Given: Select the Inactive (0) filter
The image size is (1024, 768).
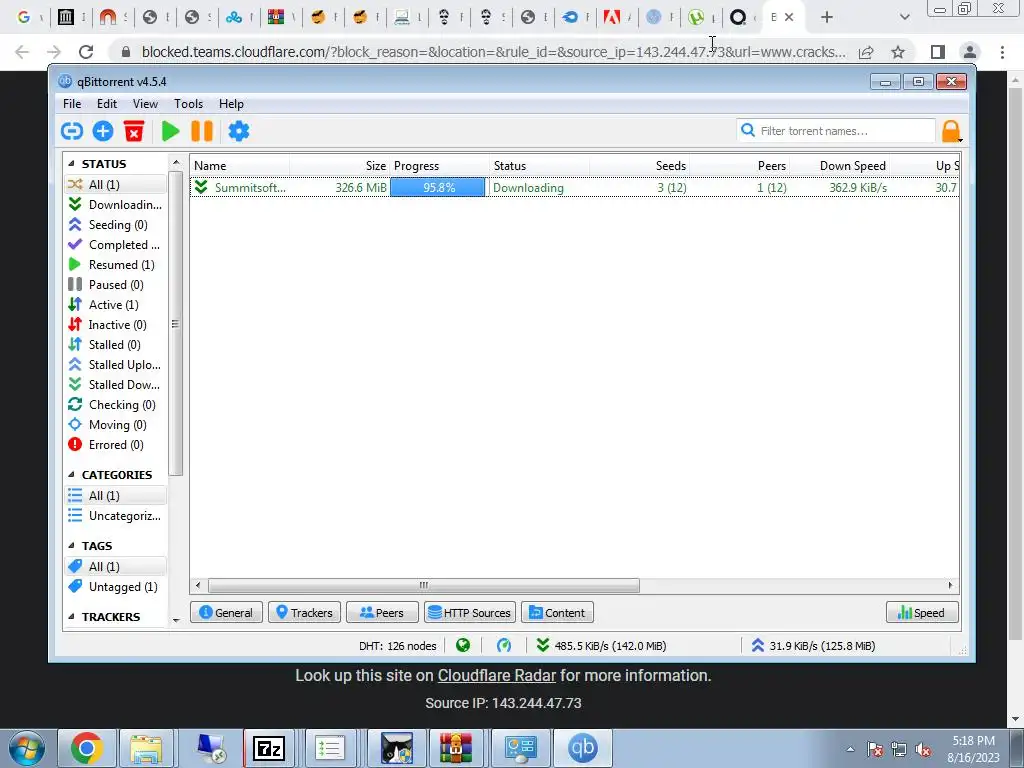Looking at the screenshot, I should 116,325.
